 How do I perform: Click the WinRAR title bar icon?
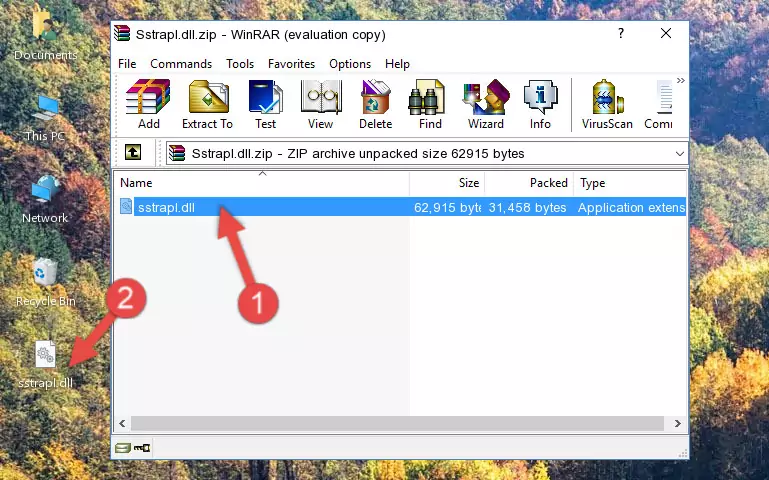coord(122,33)
